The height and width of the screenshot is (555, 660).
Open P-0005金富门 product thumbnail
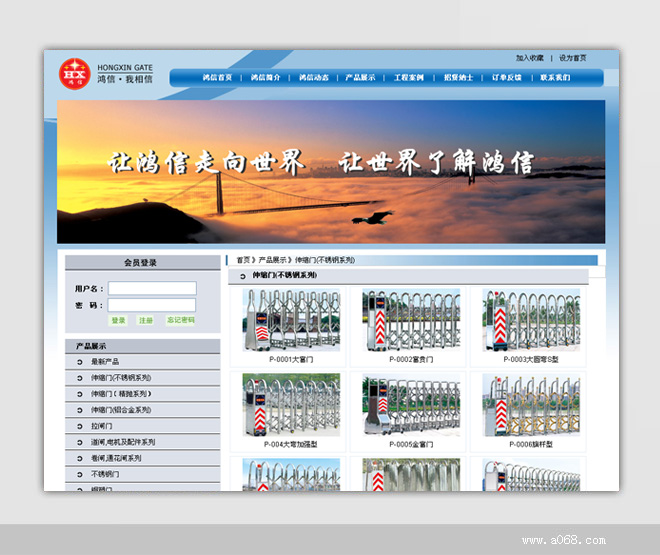411,405
